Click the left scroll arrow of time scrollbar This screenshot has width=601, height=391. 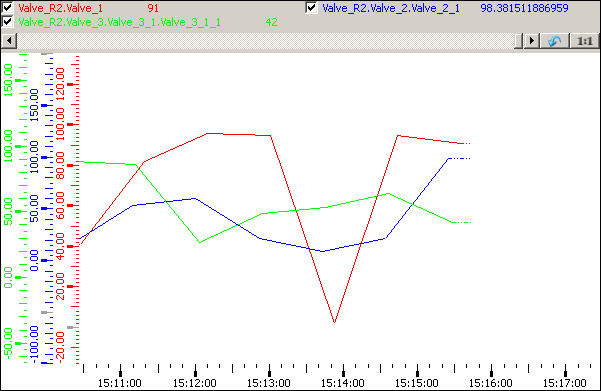(x=9, y=41)
